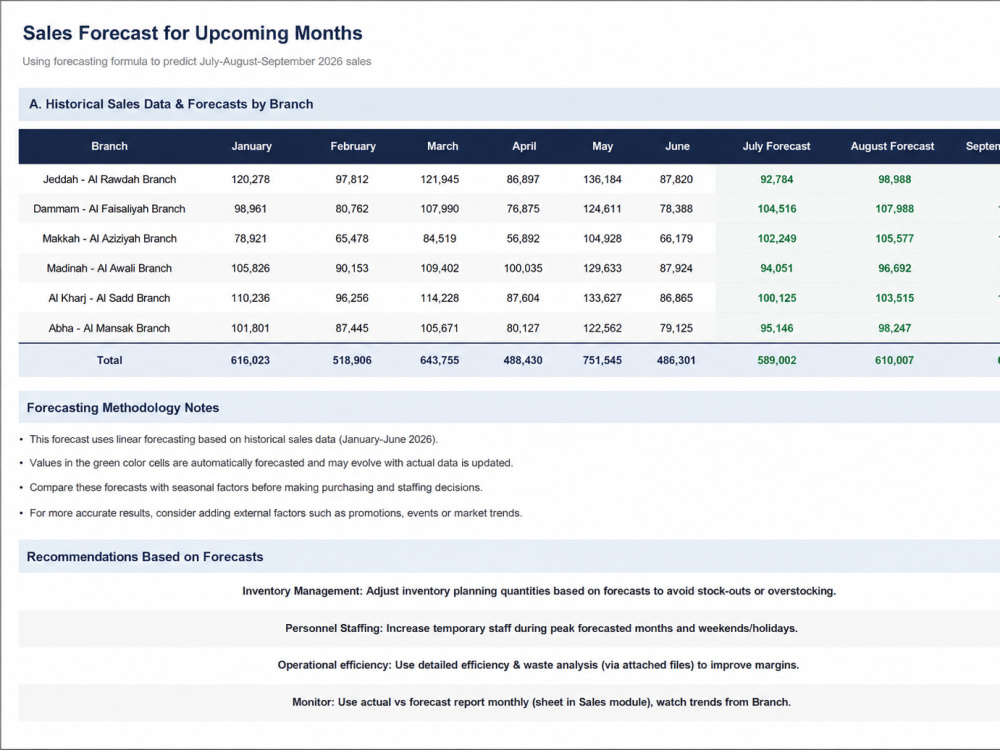The image size is (1000, 750).
Task: Click Madinah January value 105,826
Action: tap(251, 268)
